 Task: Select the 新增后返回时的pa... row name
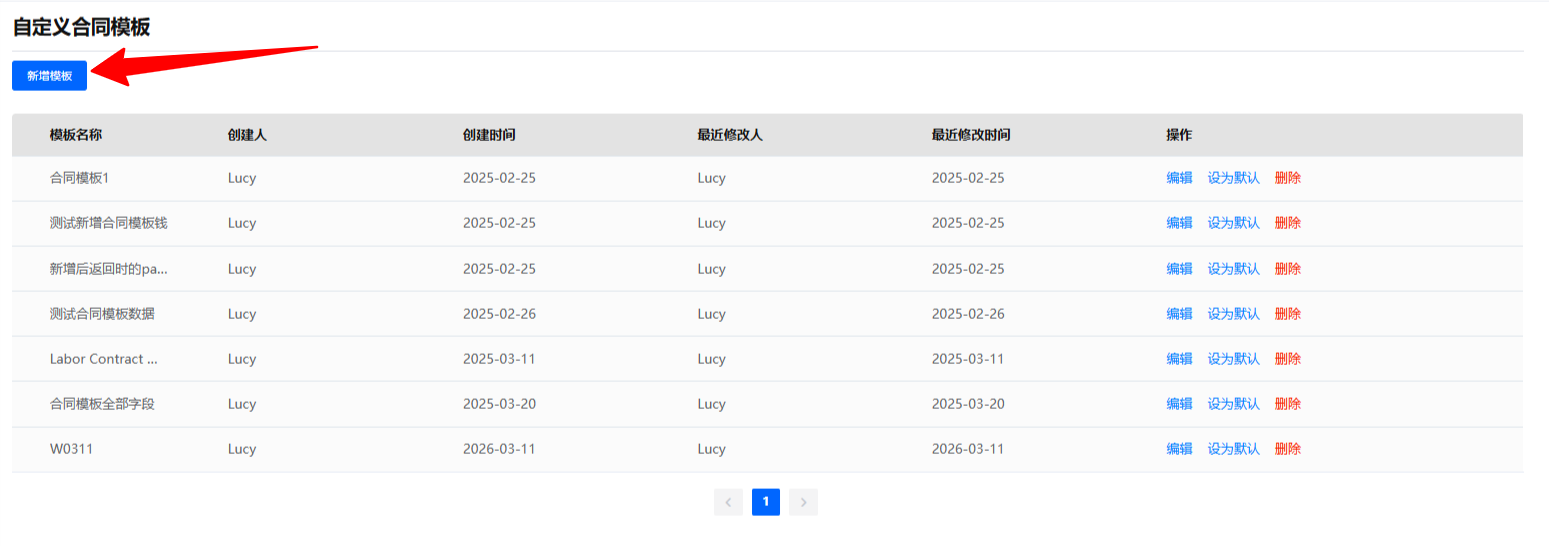[x=110, y=269]
